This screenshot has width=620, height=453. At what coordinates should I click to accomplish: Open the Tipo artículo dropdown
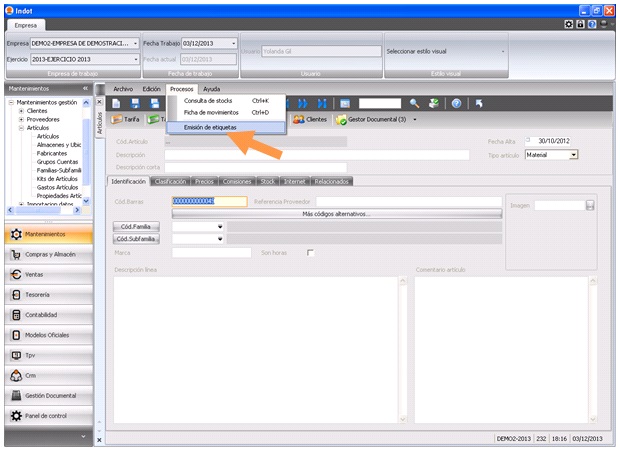pos(574,155)
